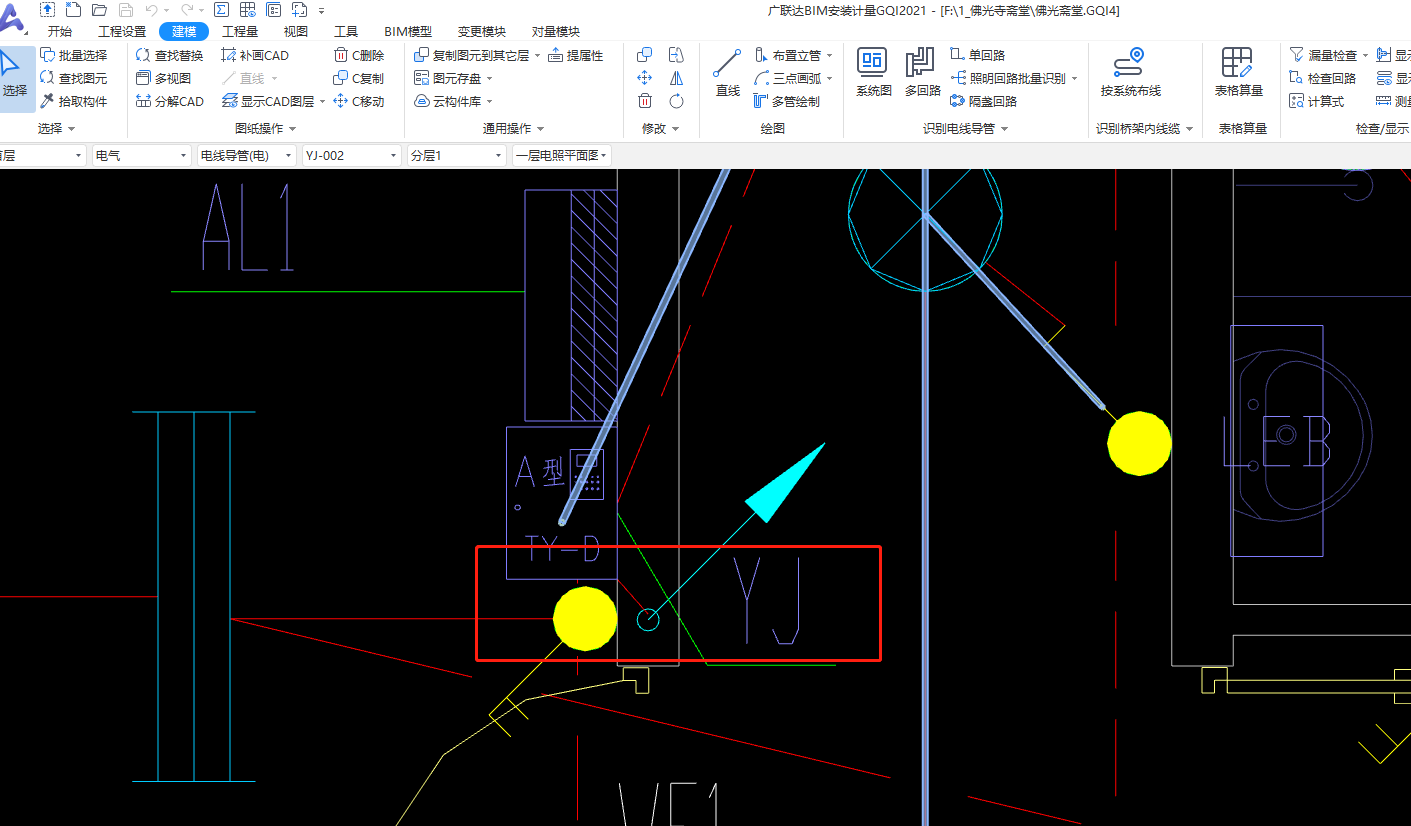Open the 工具 tab

point(346,31)
